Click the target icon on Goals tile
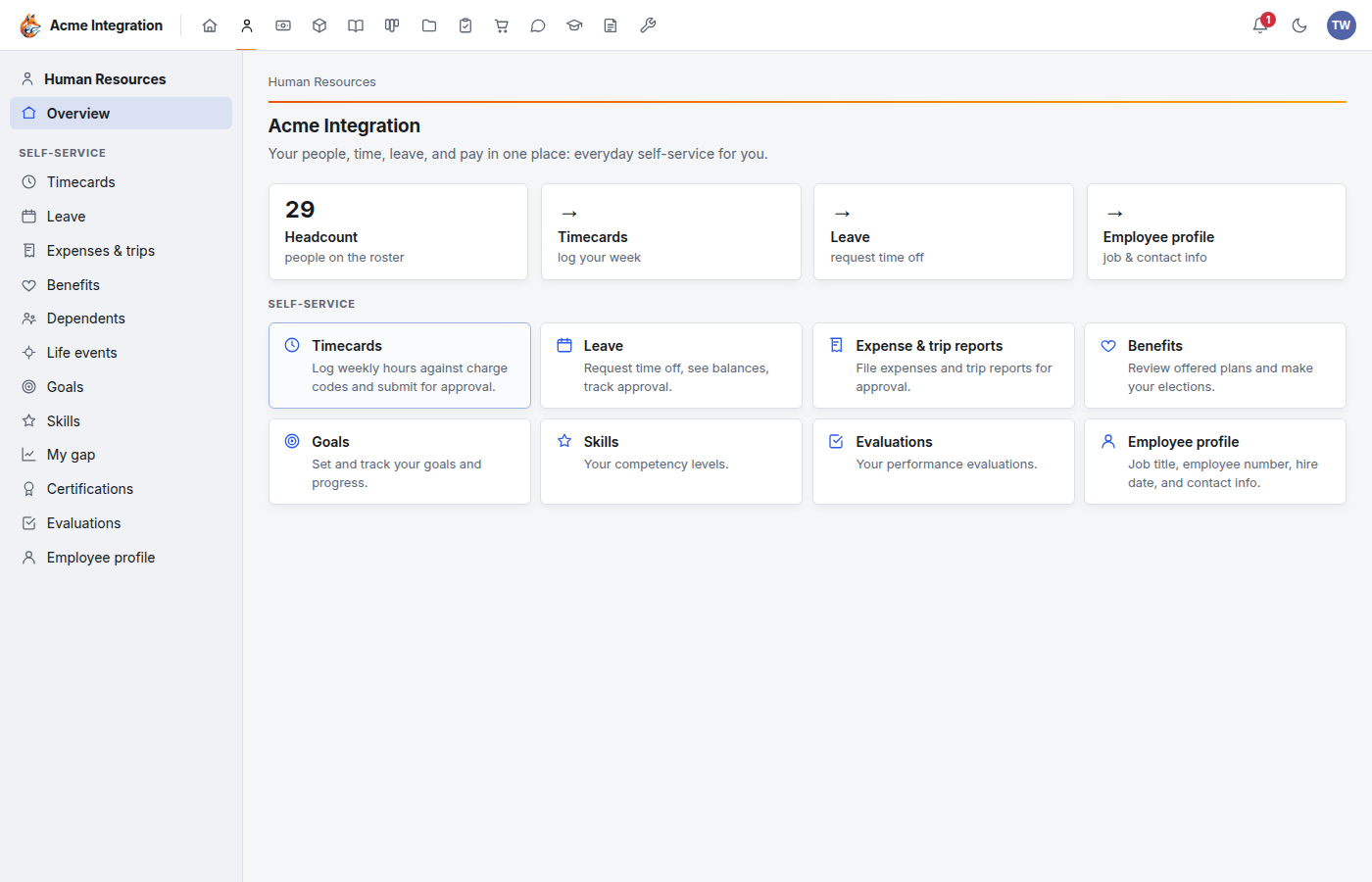The height and width of the screenshot is (882, 1372). (x=292, y=441)
